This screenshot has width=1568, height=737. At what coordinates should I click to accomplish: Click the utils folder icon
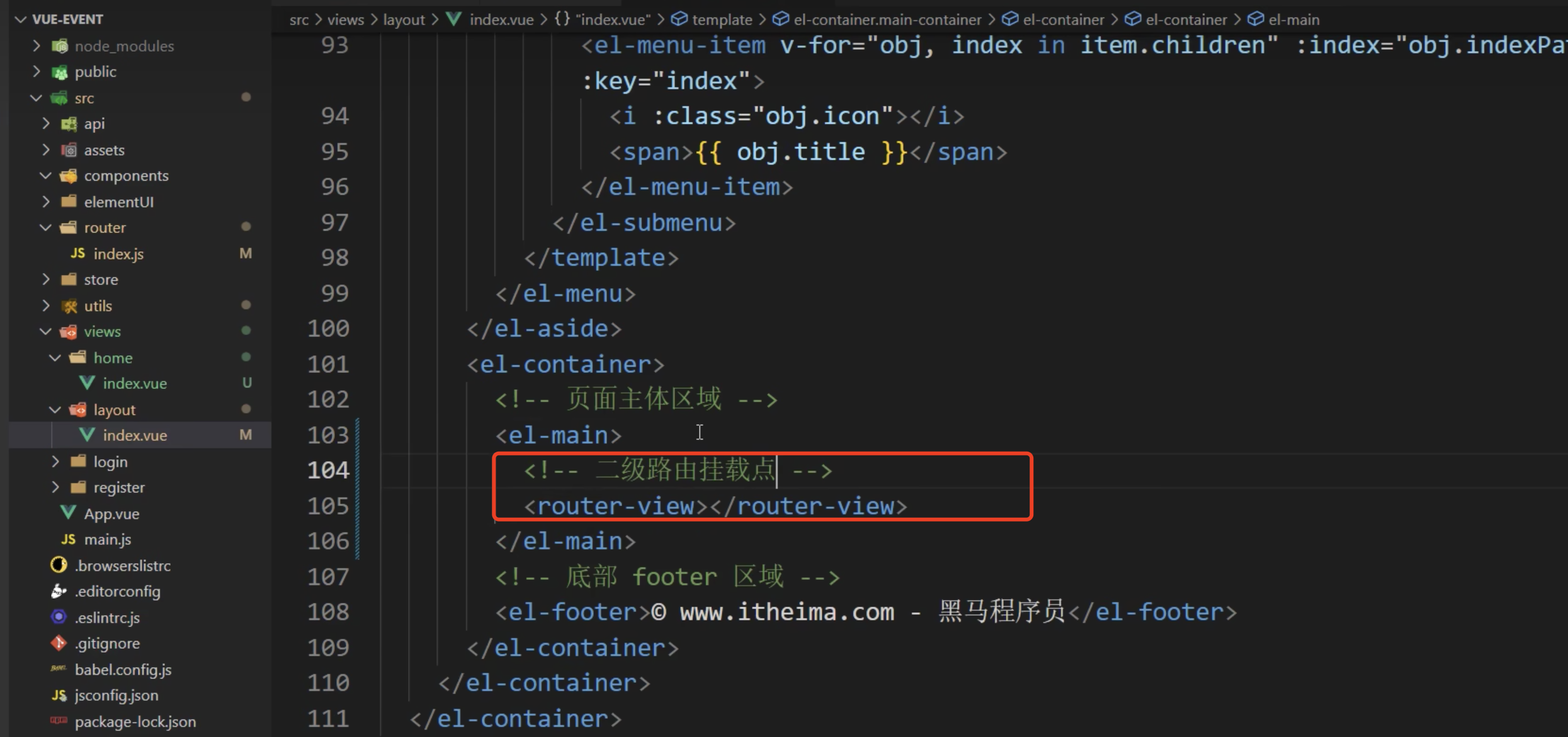pyautogui.click(x=69, y=306)
